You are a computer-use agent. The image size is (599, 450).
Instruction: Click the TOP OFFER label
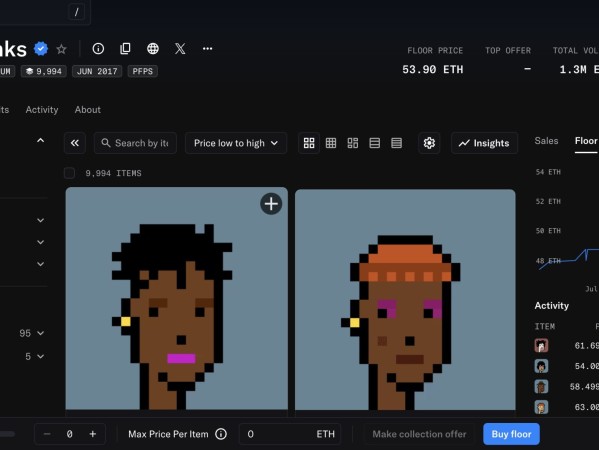pyautogui.click(x=508, y=50)
